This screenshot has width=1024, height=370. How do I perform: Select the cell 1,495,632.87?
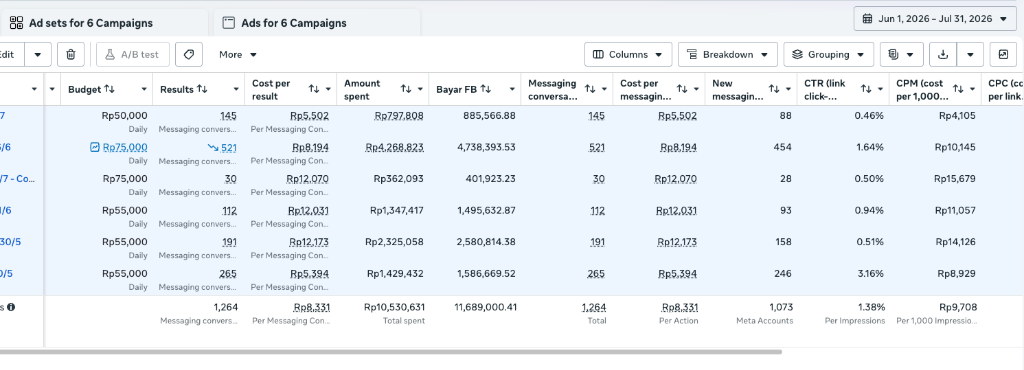coord(486,210)
